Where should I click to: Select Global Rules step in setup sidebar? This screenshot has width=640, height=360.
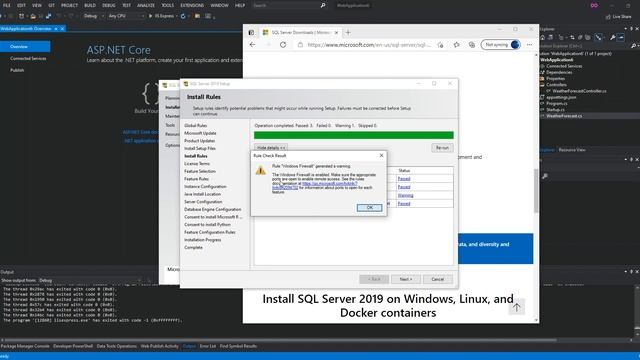[196, 125]
